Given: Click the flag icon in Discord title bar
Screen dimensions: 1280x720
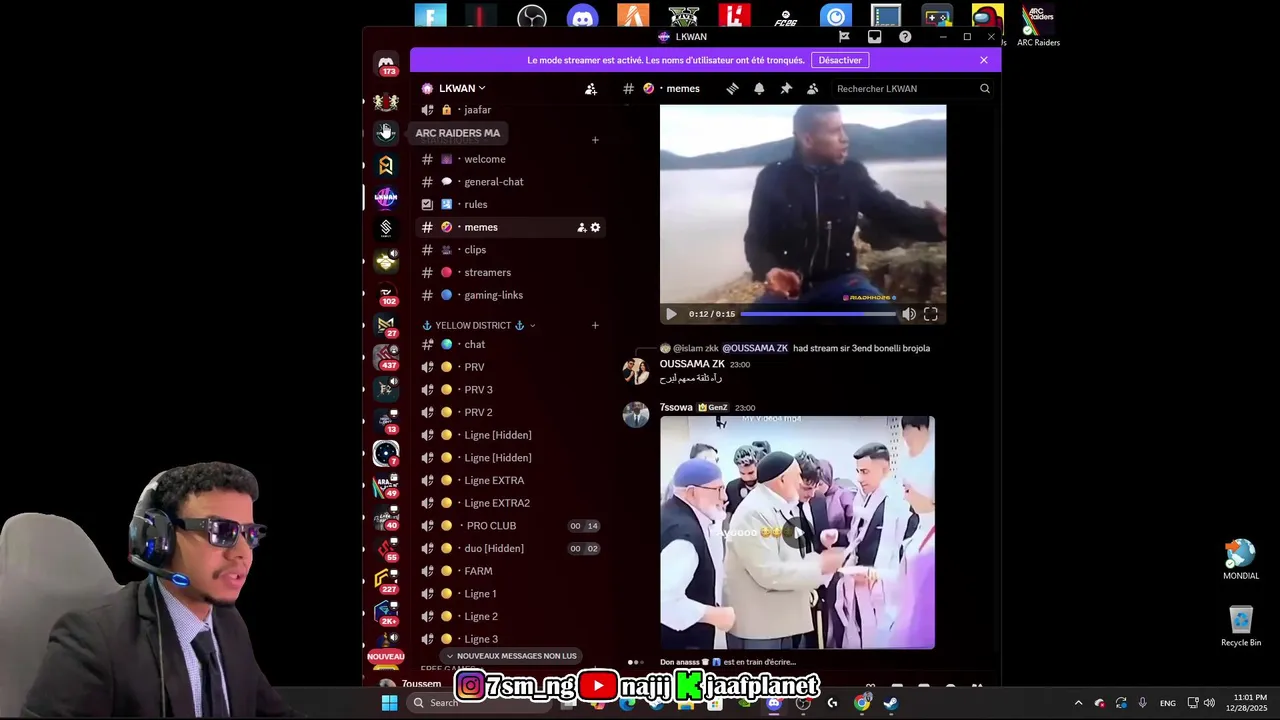Looking at the screenshot, I should point(844,37).
